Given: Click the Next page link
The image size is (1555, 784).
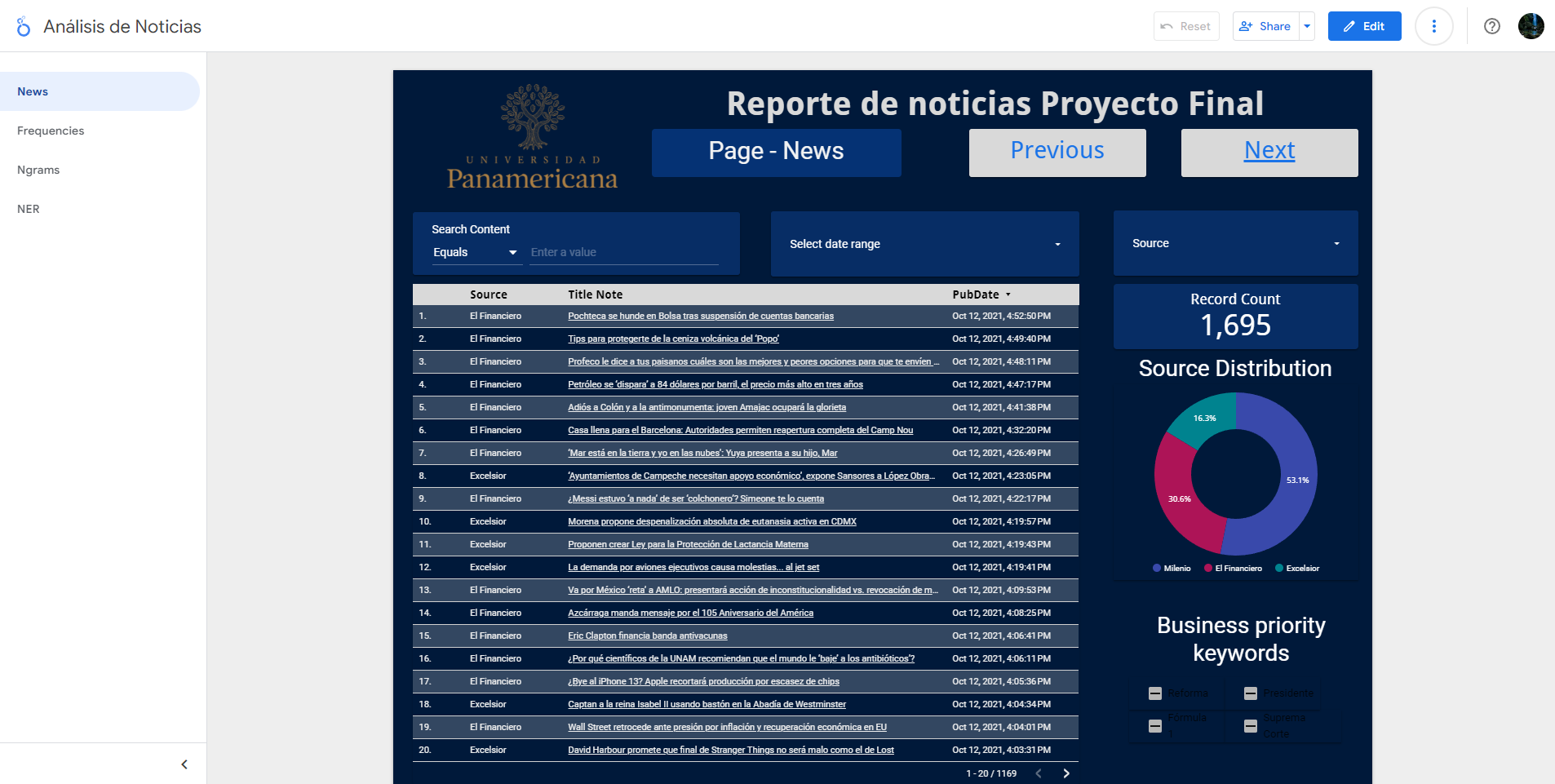Looking at the screenshot, I should coord(1269,150).
